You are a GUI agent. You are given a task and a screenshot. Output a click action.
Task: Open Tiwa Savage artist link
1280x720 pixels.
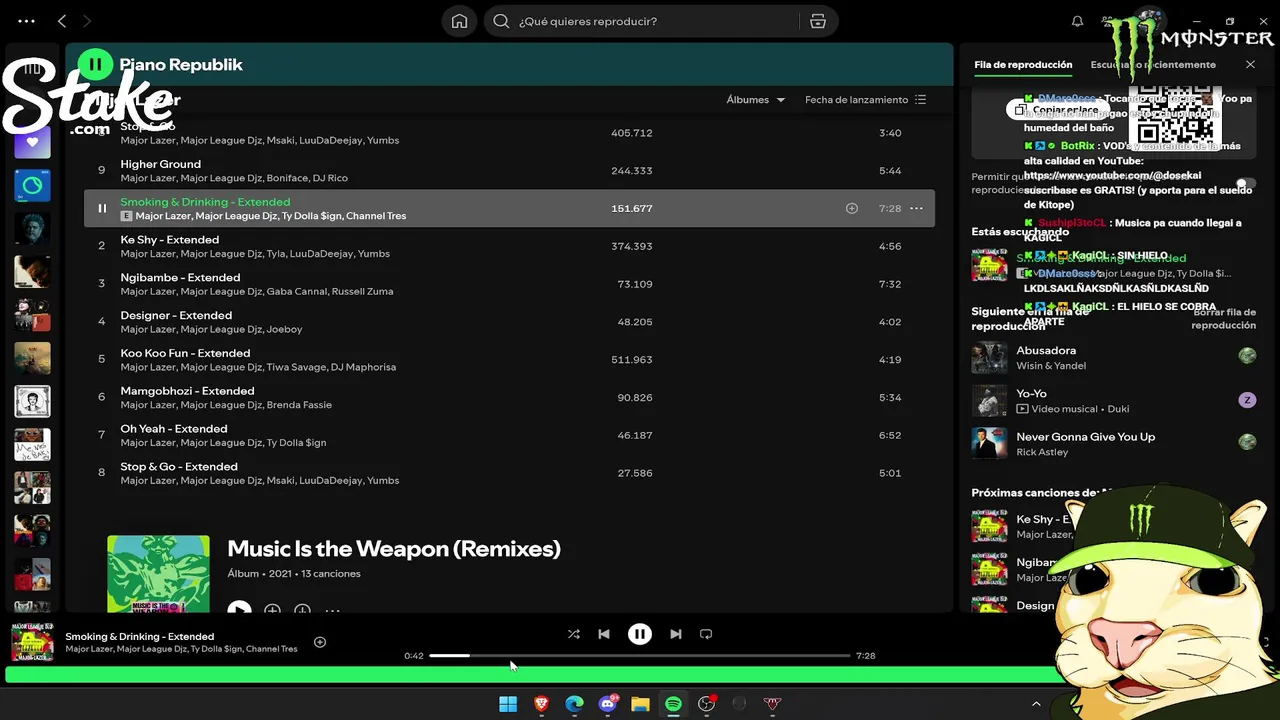coord(295,367)
